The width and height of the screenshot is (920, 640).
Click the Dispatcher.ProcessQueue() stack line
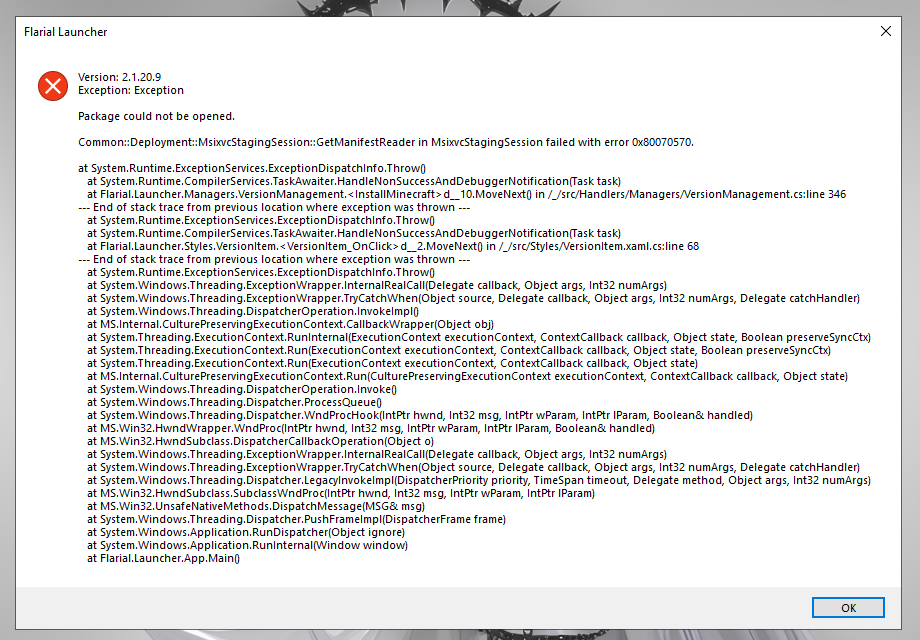pyautogui.click(x=234, y=402)
